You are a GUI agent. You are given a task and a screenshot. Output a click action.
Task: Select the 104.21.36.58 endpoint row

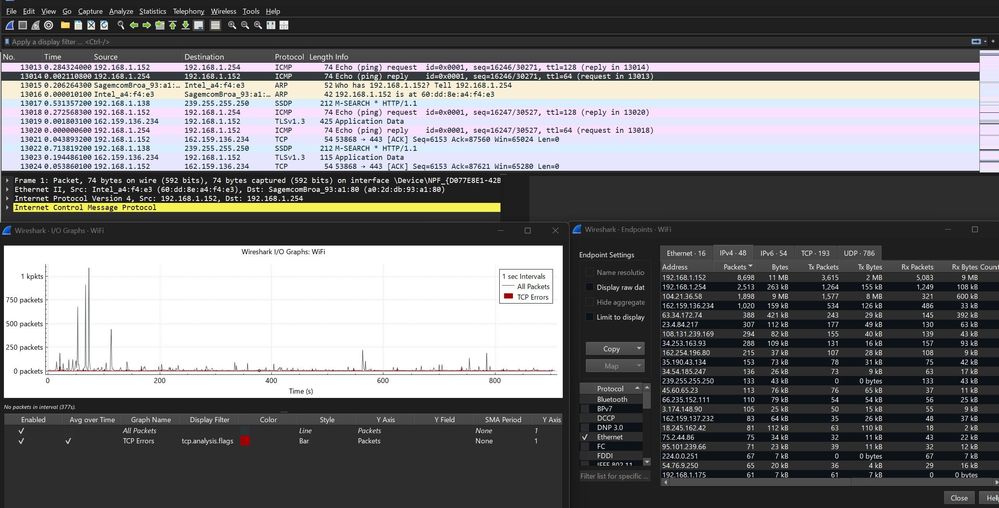pos(830,296)
